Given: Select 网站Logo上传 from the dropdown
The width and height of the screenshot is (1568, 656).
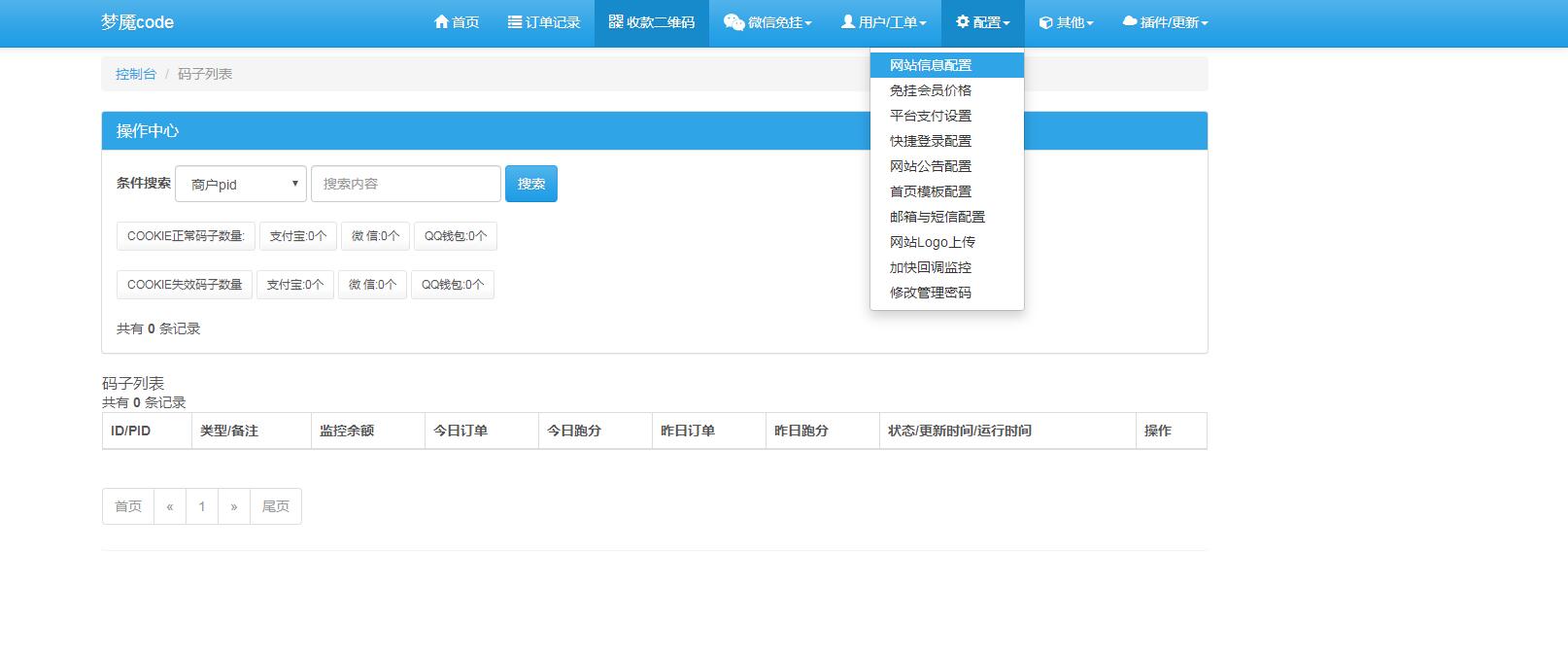Looking at the screenshot, I should pyautogui.click(x=933, y=242).
